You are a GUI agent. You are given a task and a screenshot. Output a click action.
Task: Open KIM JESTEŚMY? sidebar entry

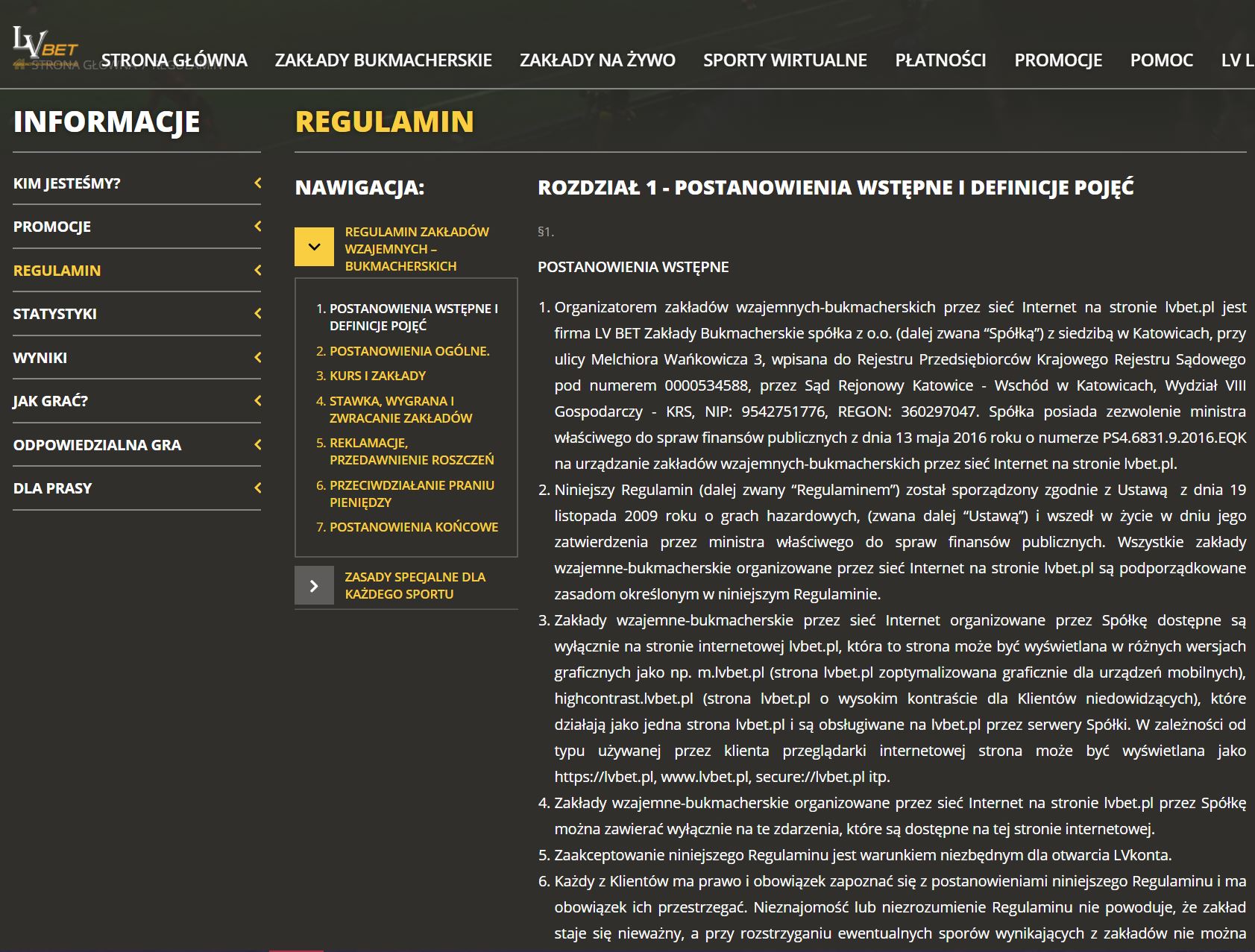[66, 183]
